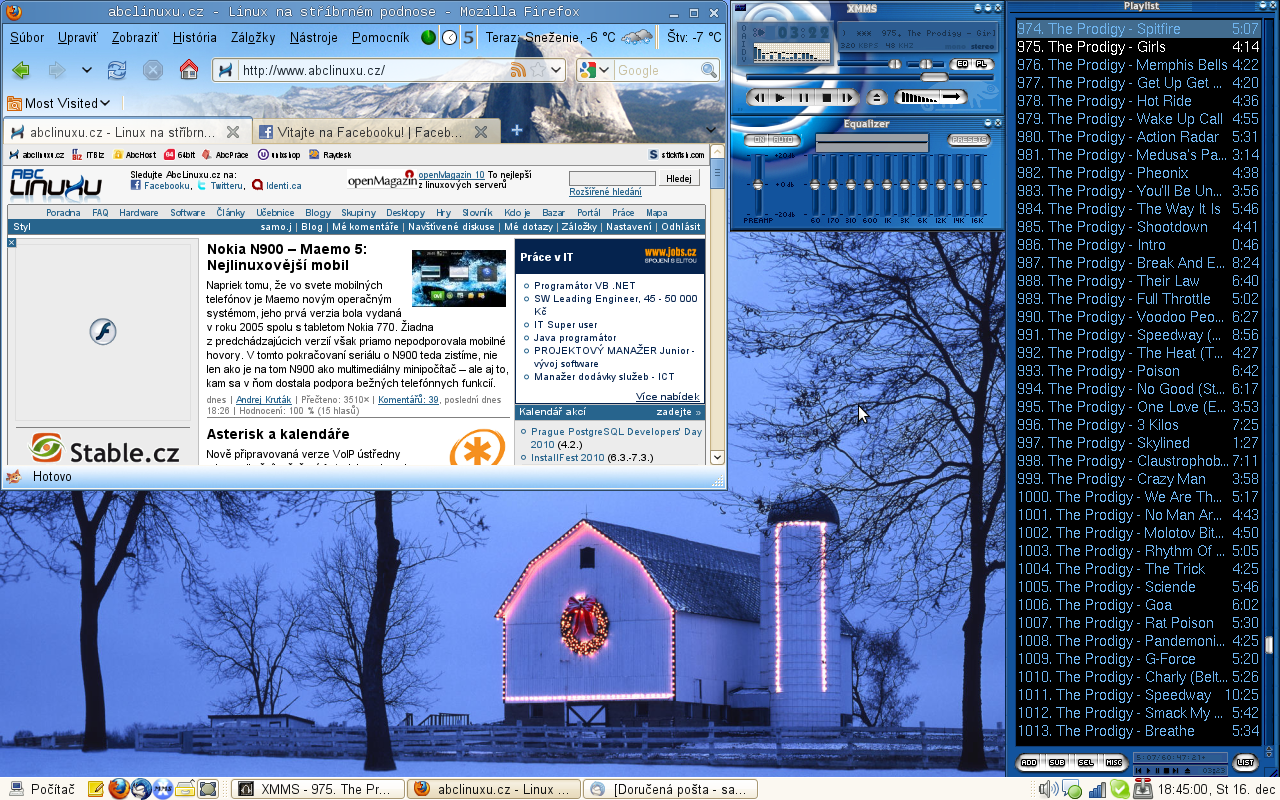The image size is (1280, 800).
Task: Open the Asterisk a kalendáře article
Action: coord(278,434)
